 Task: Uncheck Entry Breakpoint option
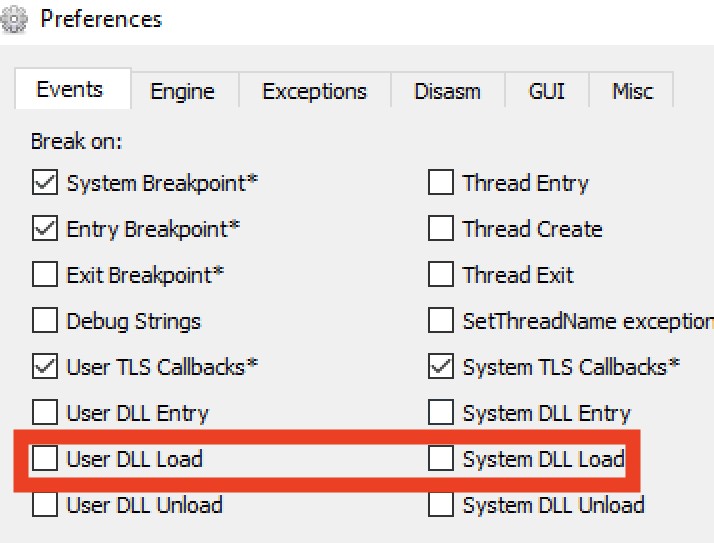[x=45, y=229]
